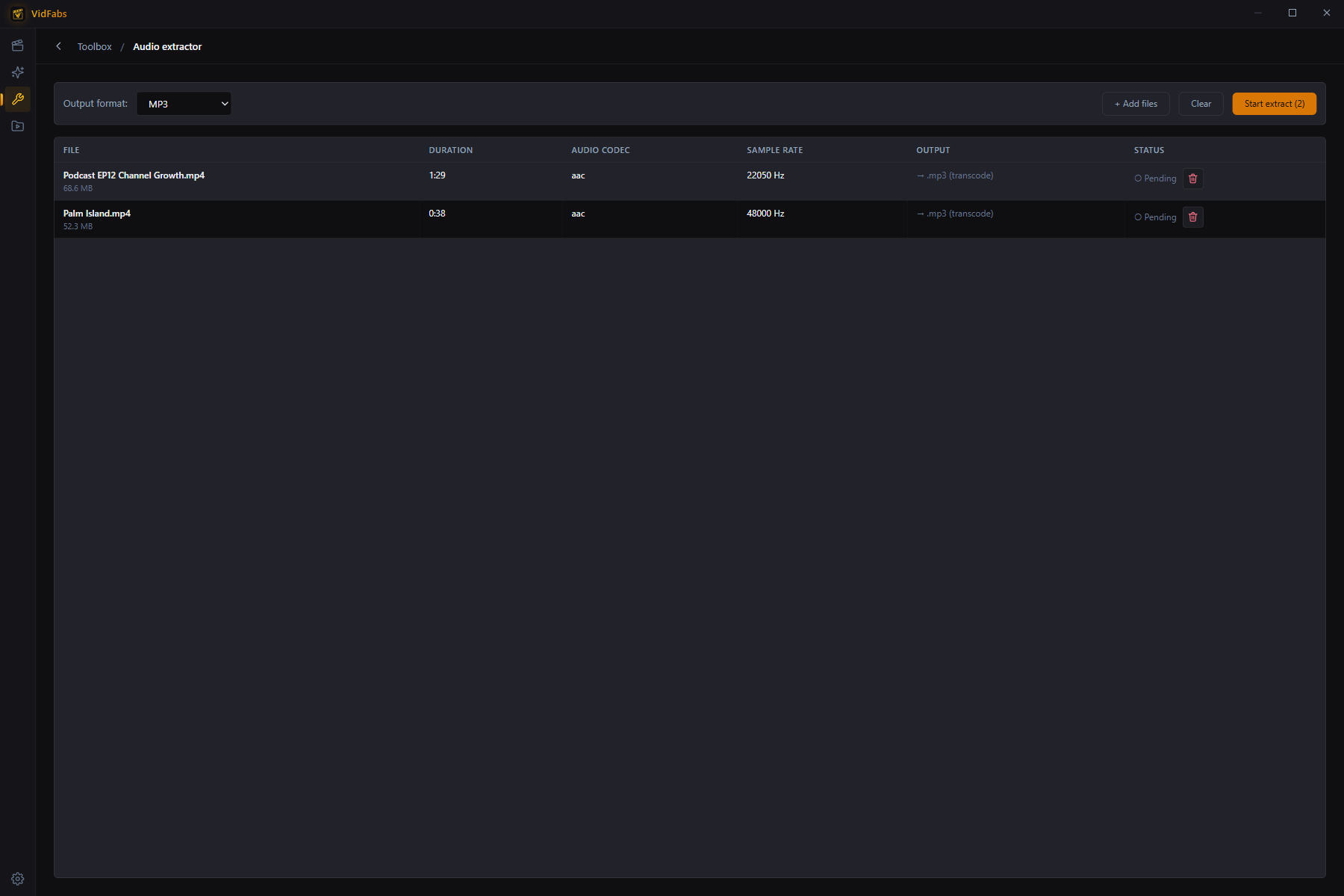Select Podcast EP12 Channel Growth.mp4 file name
Image resolution: width=1344 pixels, height=896 pixels.
(x=134, y=175)
